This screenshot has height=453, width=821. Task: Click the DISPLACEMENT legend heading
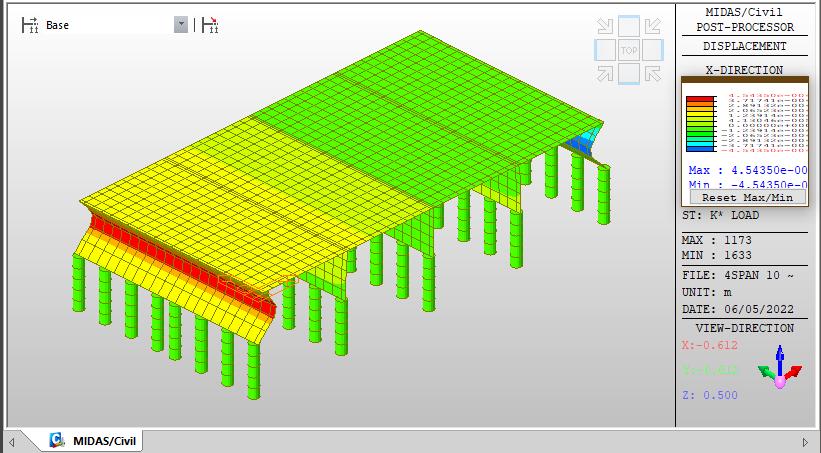[745, 46]
